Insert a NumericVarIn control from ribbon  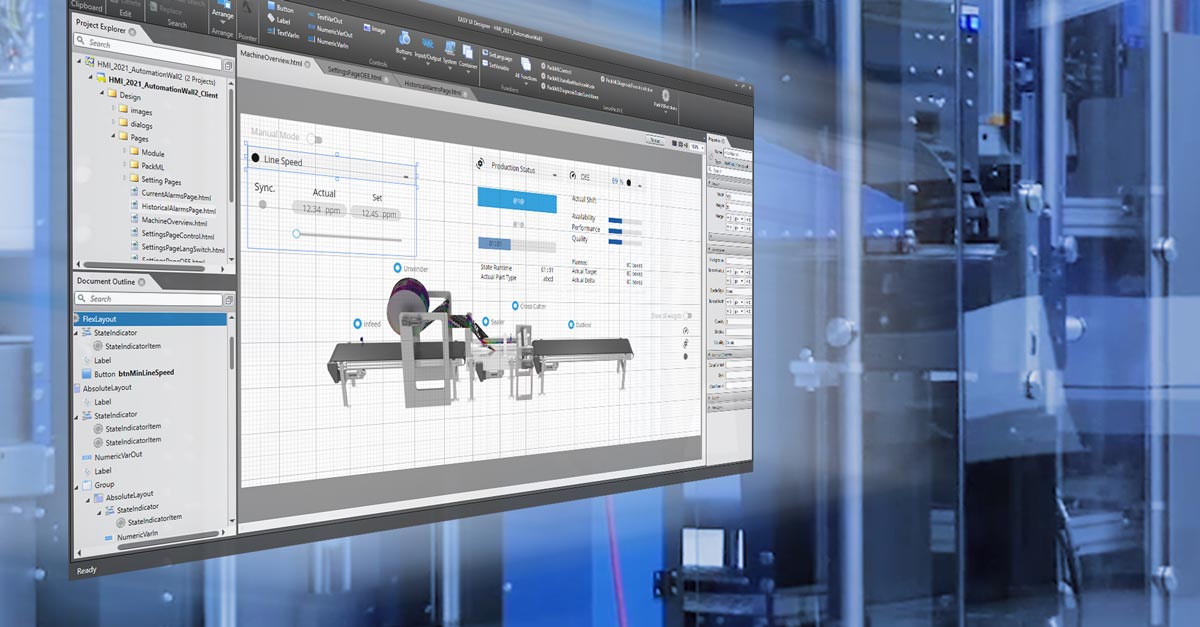(x=326, y=41)
